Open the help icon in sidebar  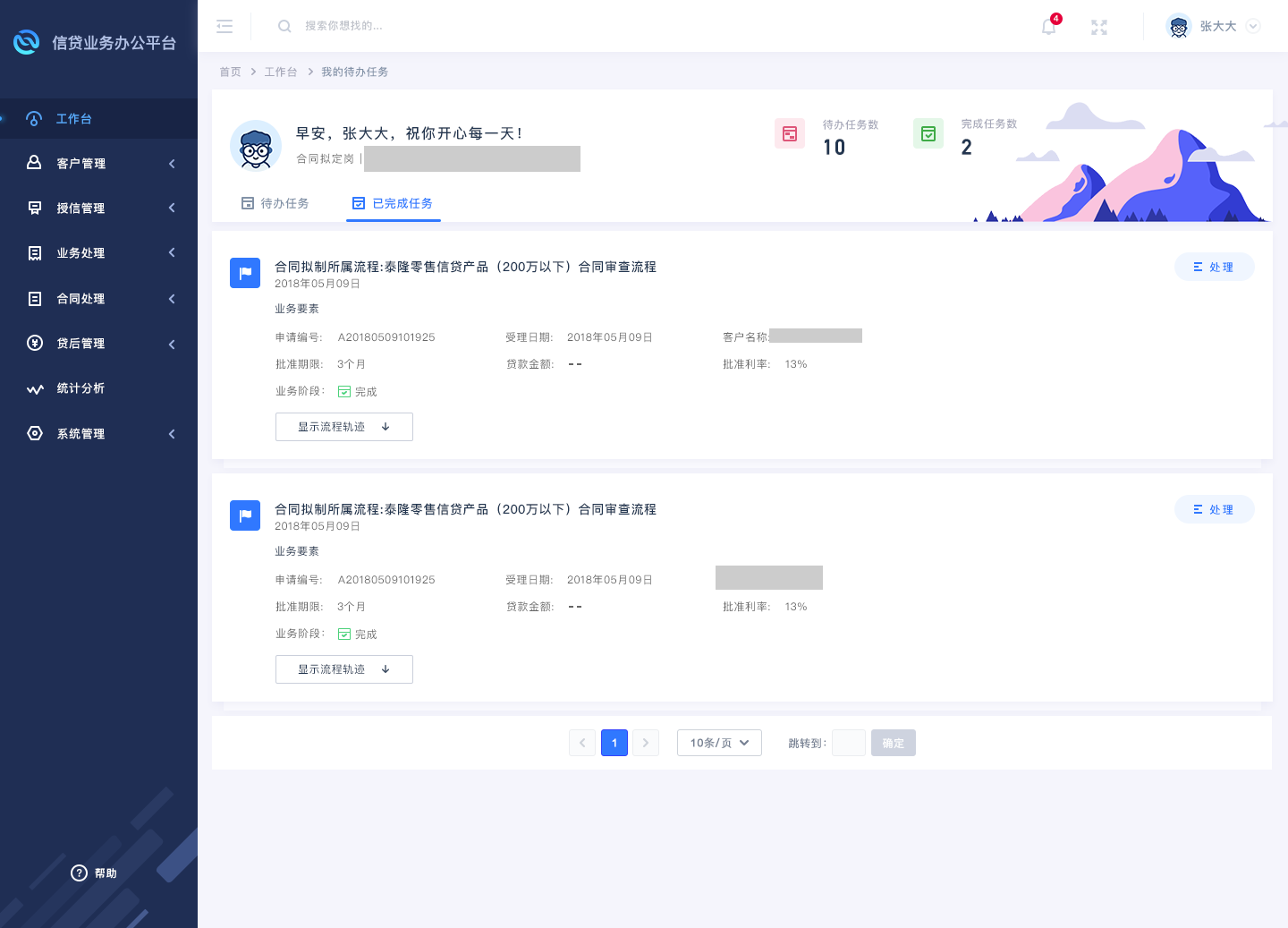point(80,873)
